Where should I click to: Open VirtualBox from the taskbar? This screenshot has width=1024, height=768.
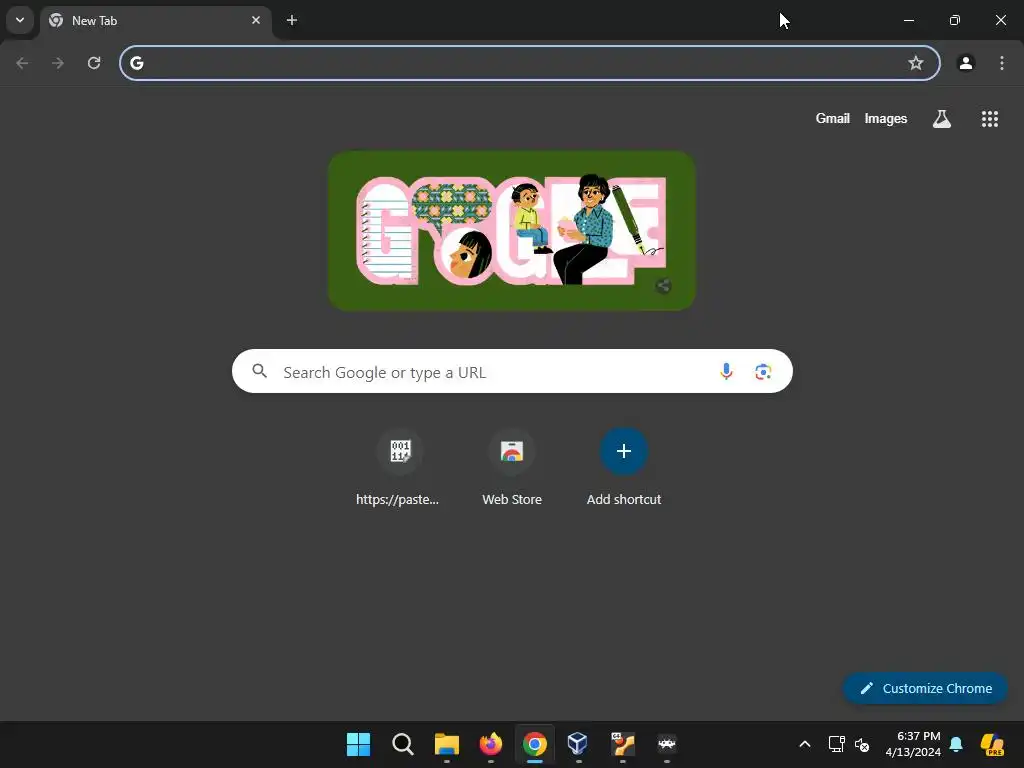(x=578, y=744)
